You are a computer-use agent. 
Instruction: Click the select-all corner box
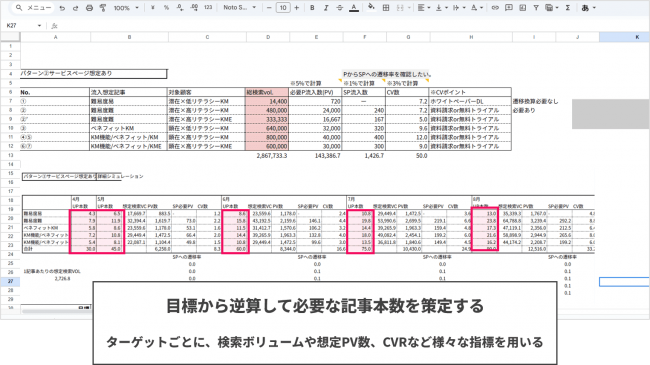(x=10, y=37)
